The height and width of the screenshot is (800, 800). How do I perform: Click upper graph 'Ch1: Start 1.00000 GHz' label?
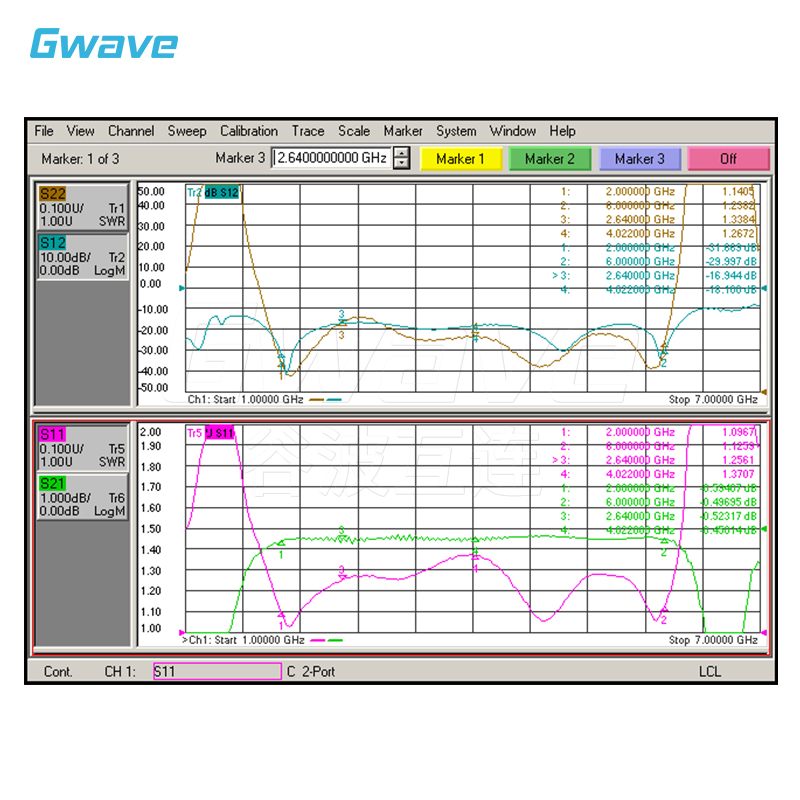[x=245, y=399]
